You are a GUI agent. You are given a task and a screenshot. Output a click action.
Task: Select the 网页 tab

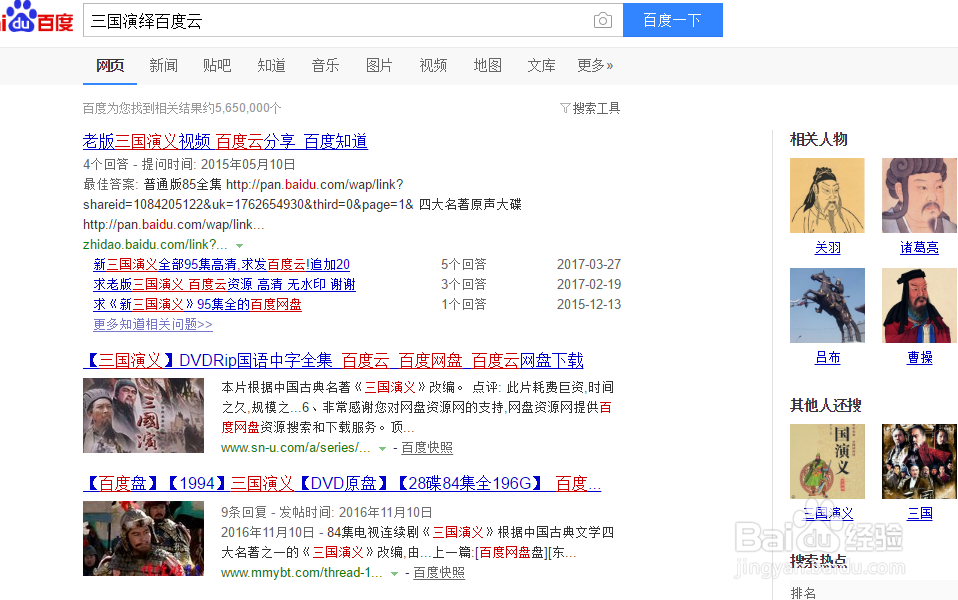[110, 65]
